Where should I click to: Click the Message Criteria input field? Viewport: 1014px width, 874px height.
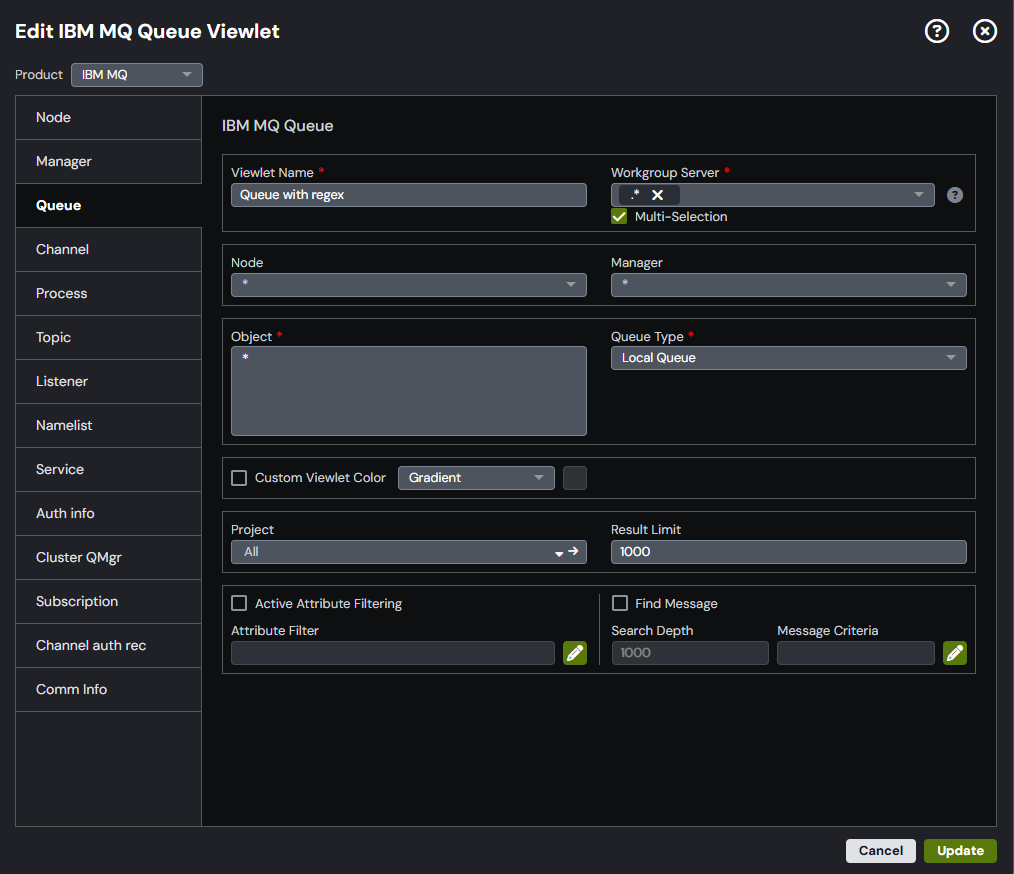(856, 653)
